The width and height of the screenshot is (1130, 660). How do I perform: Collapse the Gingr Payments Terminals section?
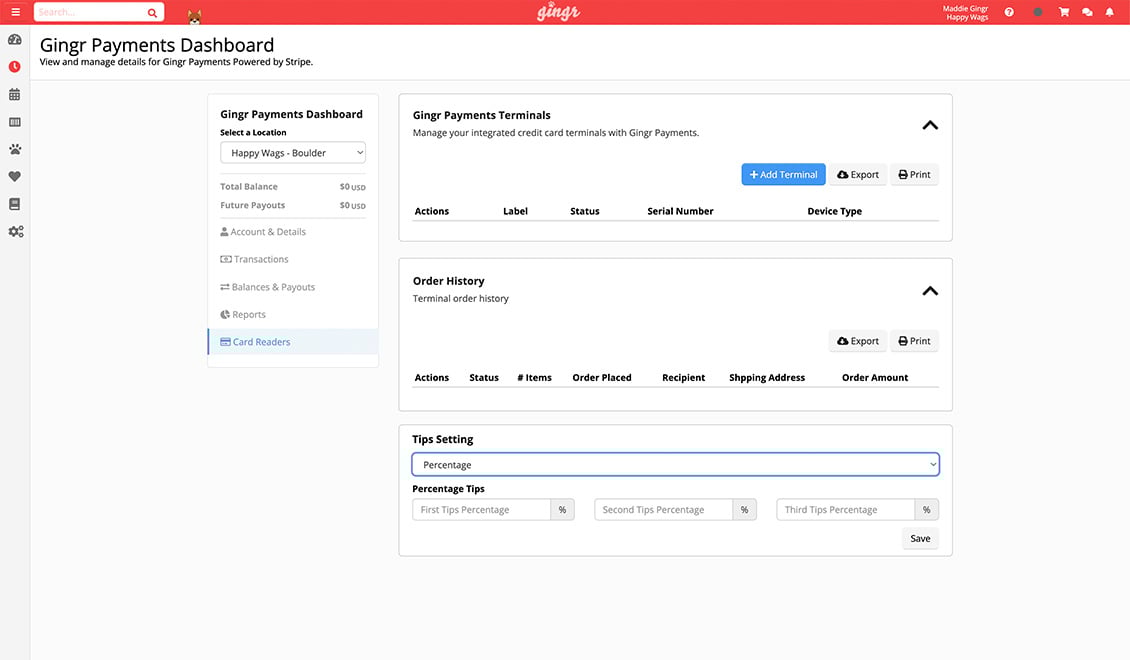929,126
